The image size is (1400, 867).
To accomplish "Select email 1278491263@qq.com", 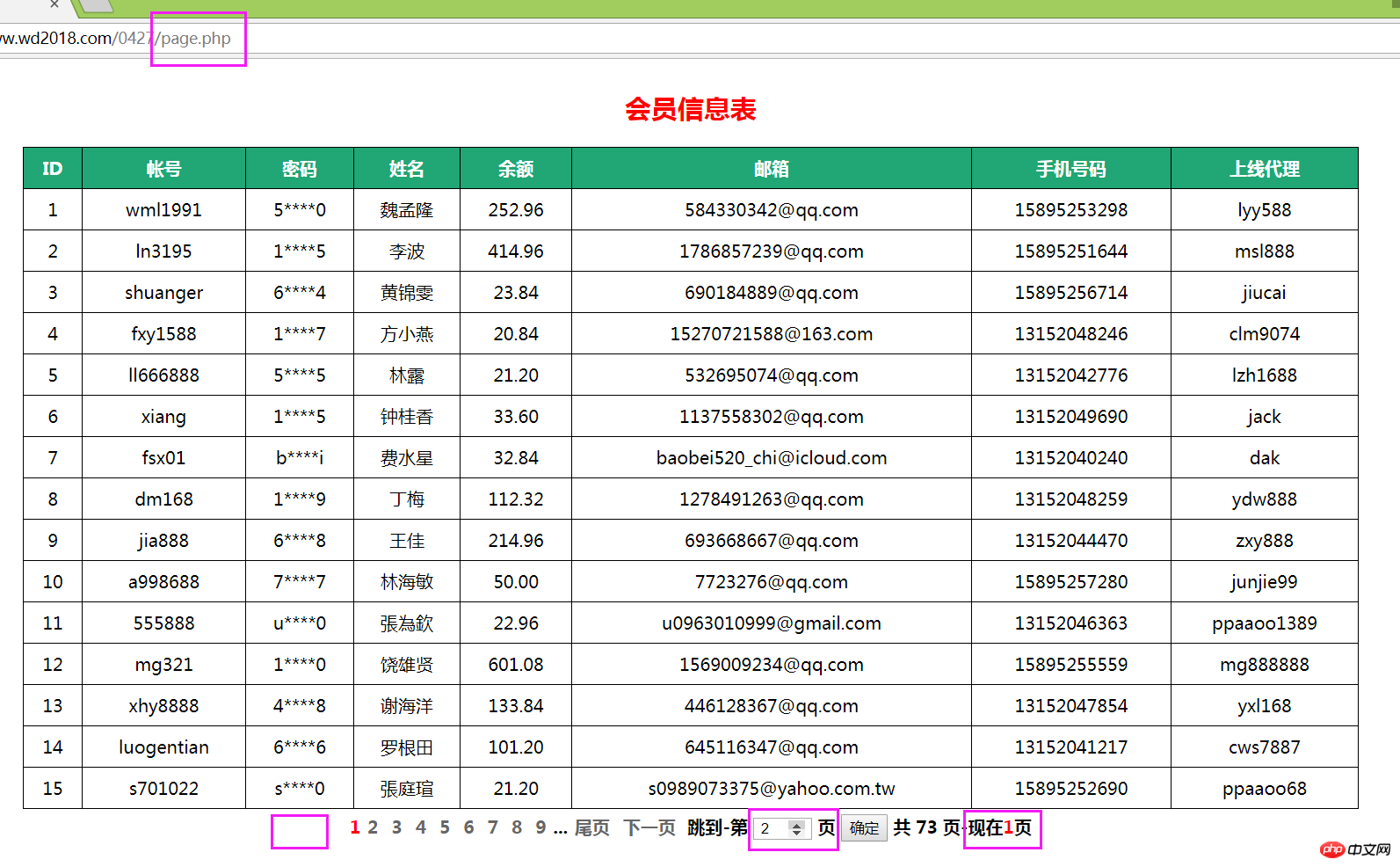I will (772, 499).
